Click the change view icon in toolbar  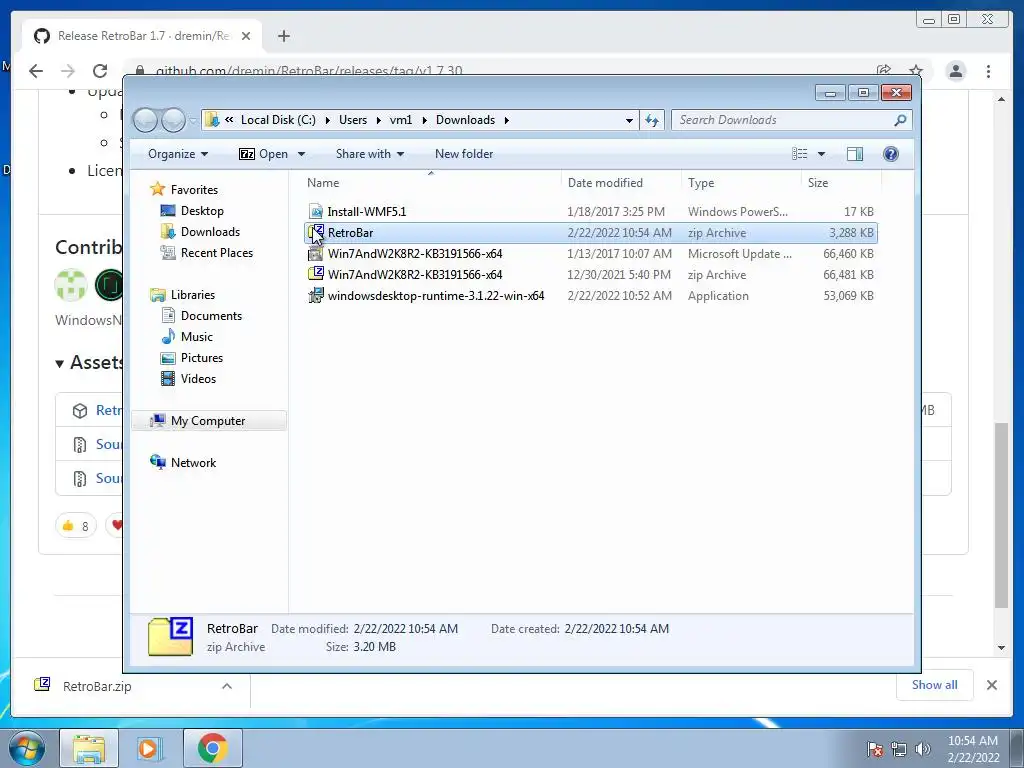tap(799, 153)
